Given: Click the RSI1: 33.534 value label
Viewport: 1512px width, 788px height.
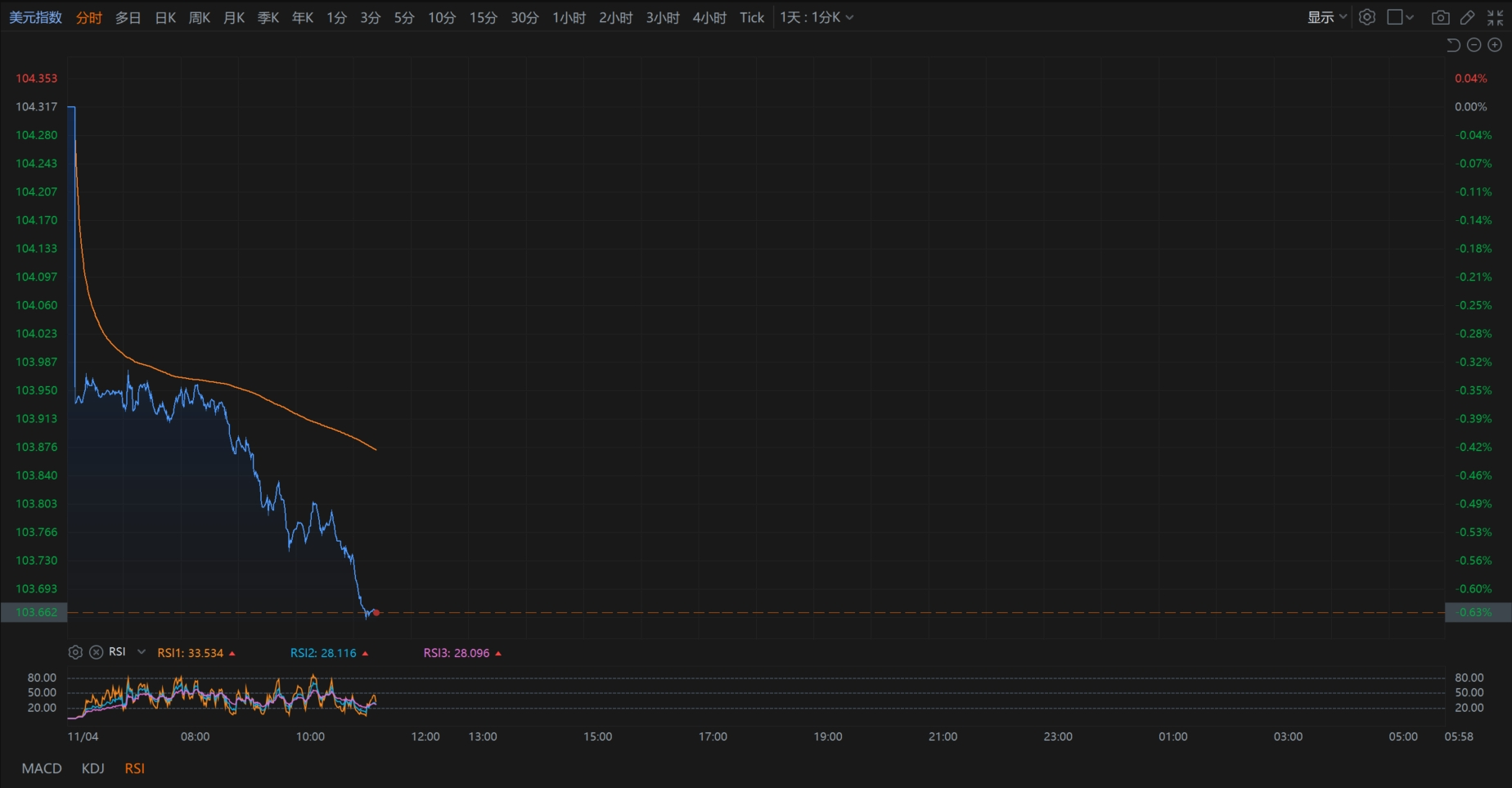Looking at the screenshot, I should pyautogui.click(x=191, y=653).
